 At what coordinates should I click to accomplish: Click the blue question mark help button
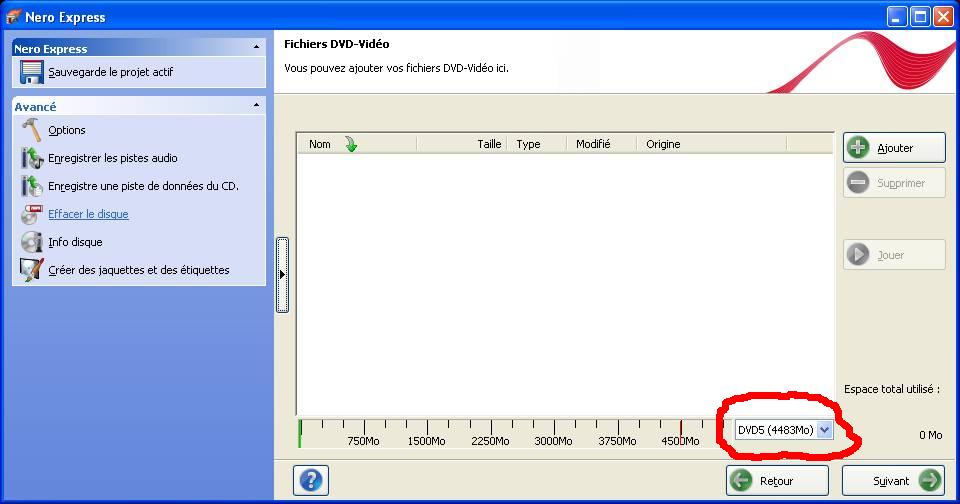click(x=311, y=481)
